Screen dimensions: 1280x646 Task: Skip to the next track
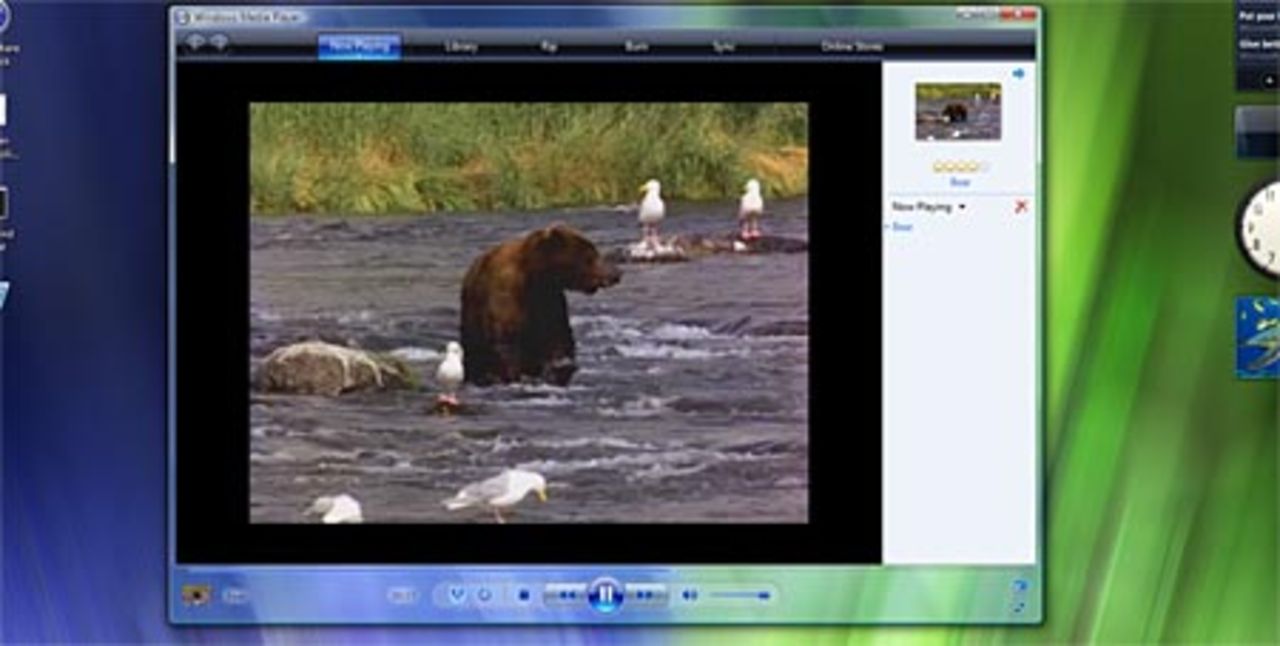pyautogui.click(x=645, y=595)
